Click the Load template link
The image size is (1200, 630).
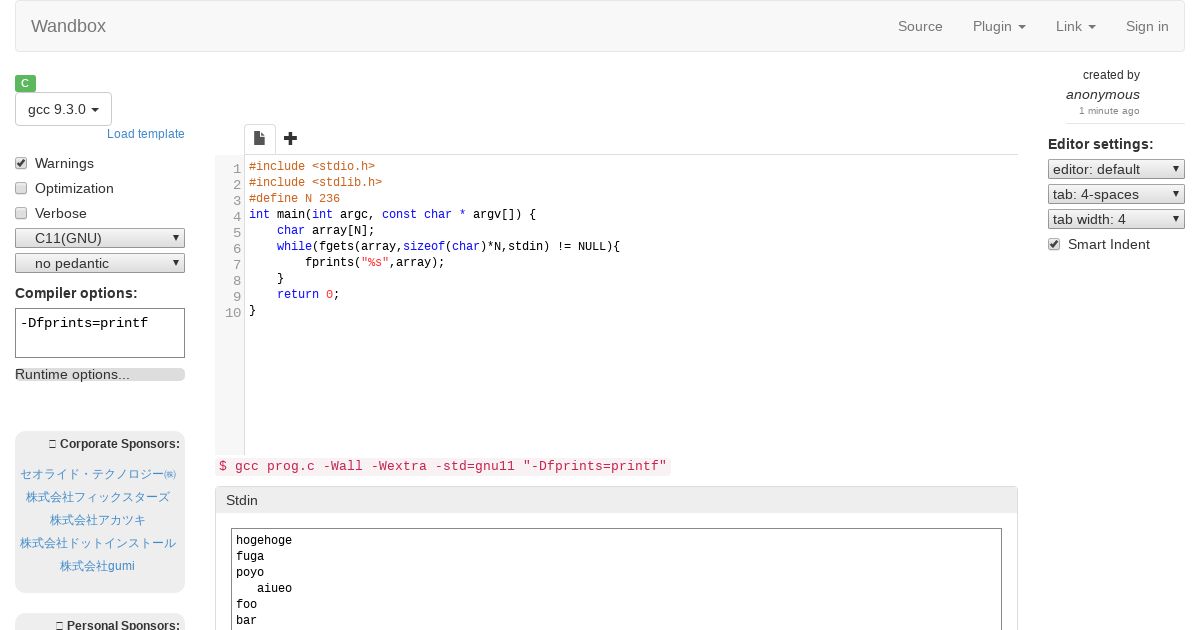click(x=146, y=134)
